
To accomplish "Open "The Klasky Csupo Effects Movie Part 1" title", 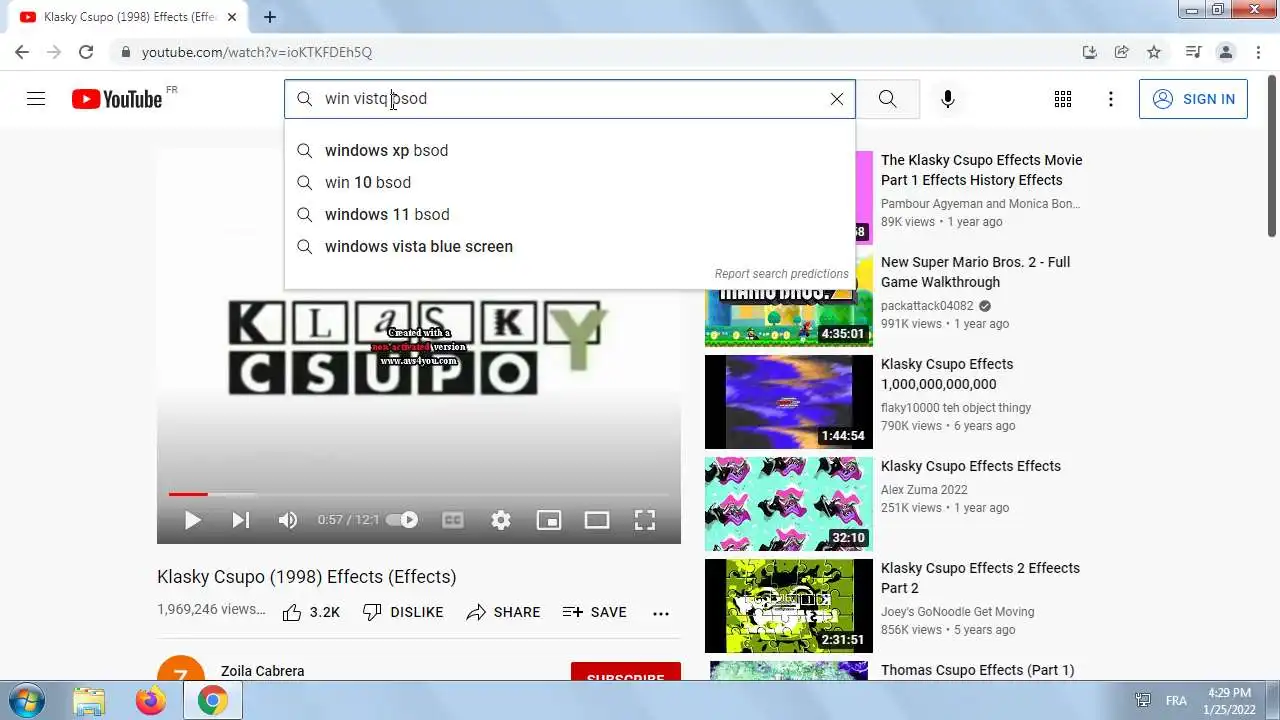I will [x=982, y=170].
